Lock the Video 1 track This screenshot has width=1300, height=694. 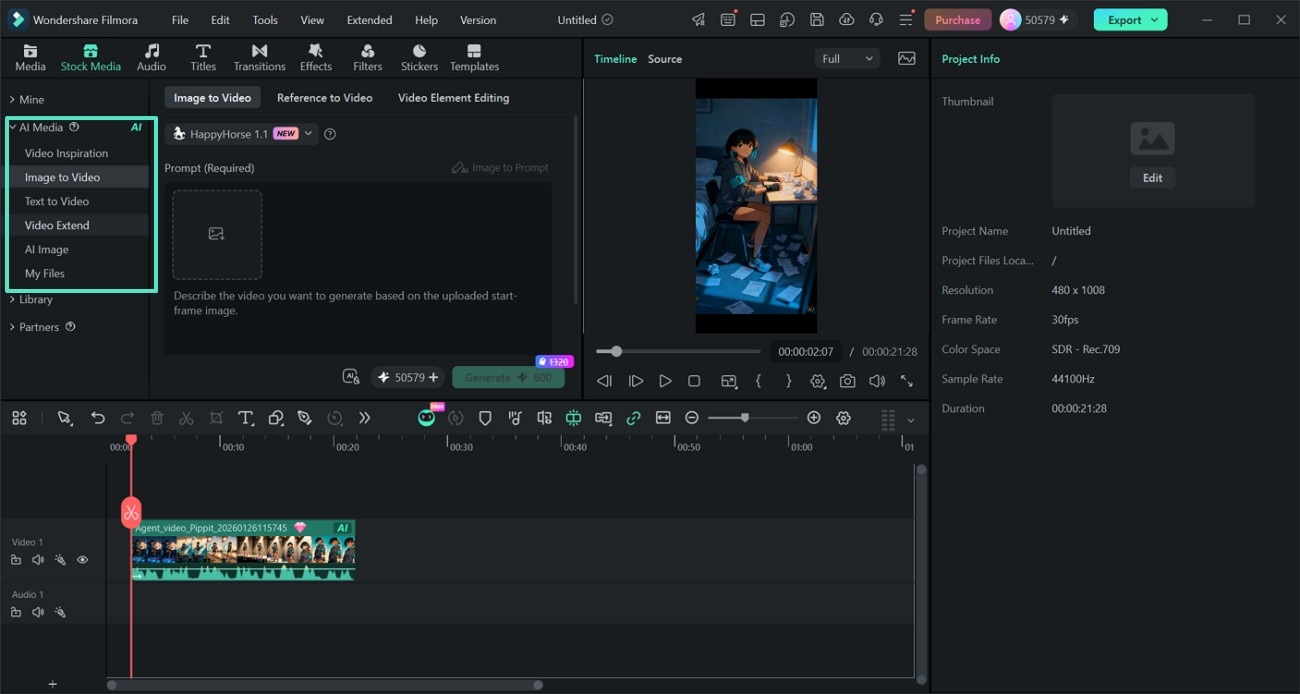(x=16, y=560)
